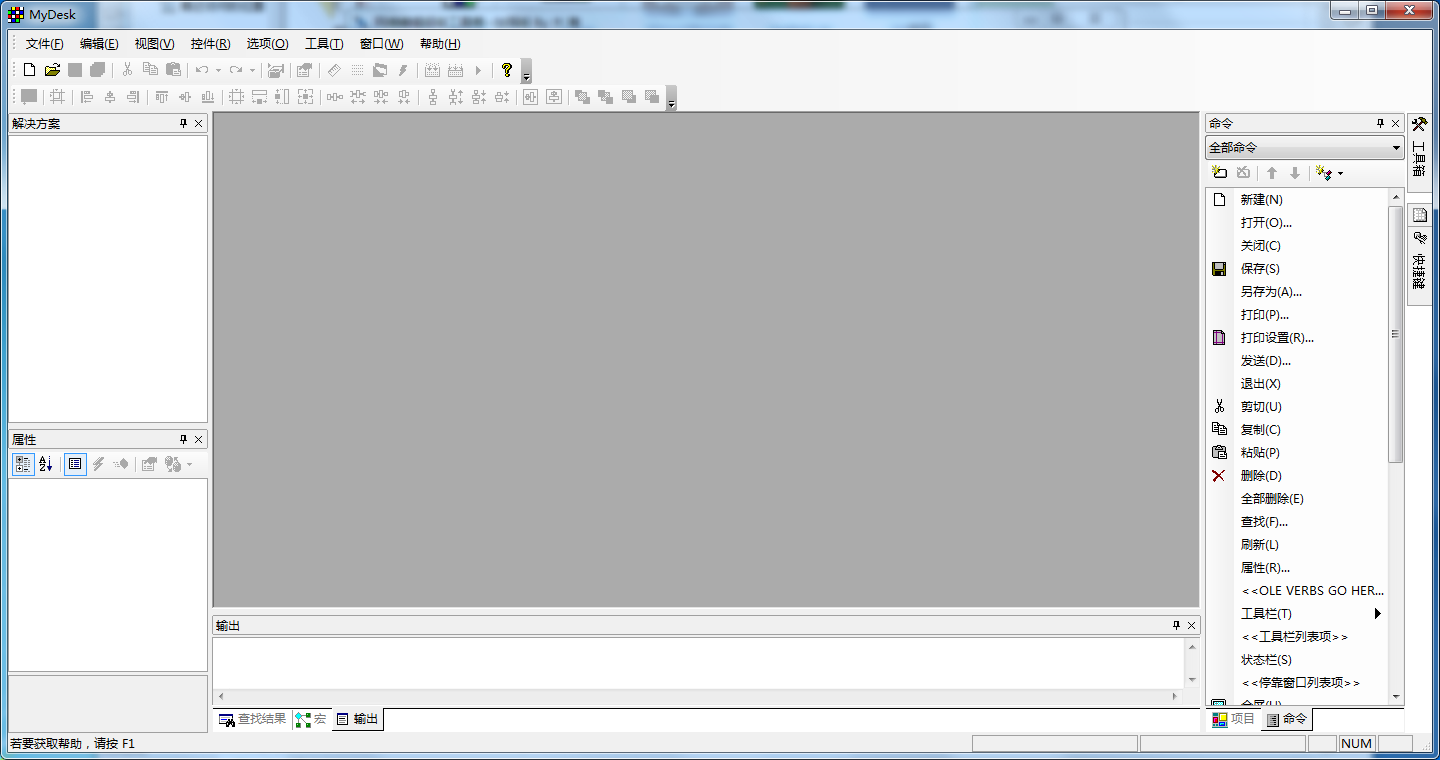
Task: Toggle the pin on the 属性 panel
Action: (183, 439)
